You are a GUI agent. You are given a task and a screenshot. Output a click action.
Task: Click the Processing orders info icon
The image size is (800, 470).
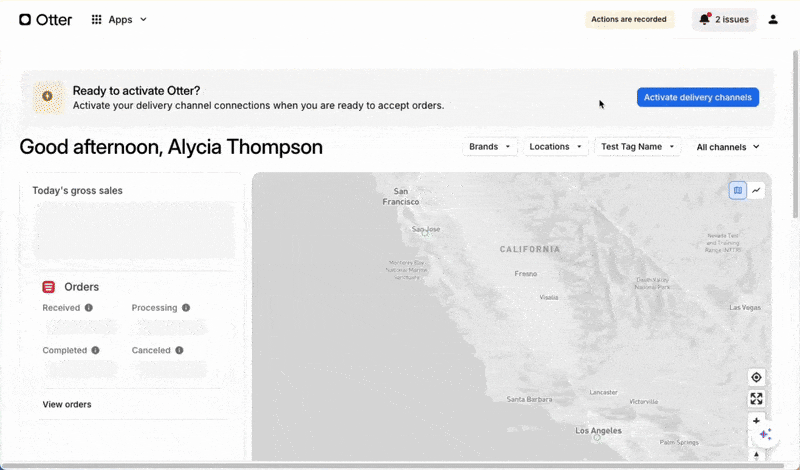click(x=186, y=308)
